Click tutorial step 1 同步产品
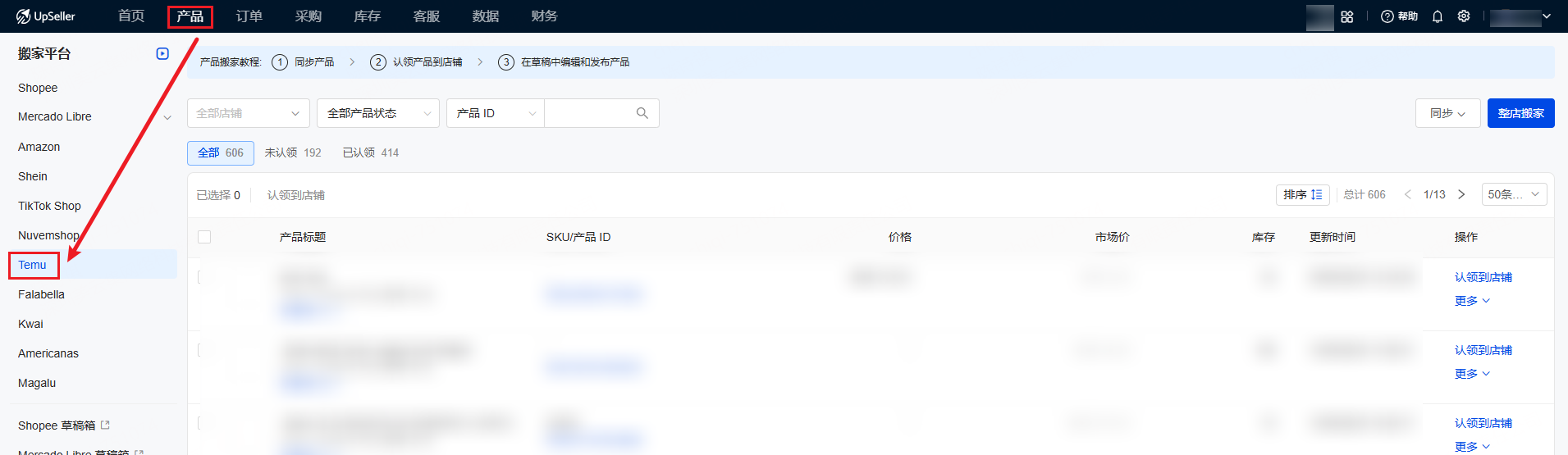1568x455 pixels. click(304, 62)
